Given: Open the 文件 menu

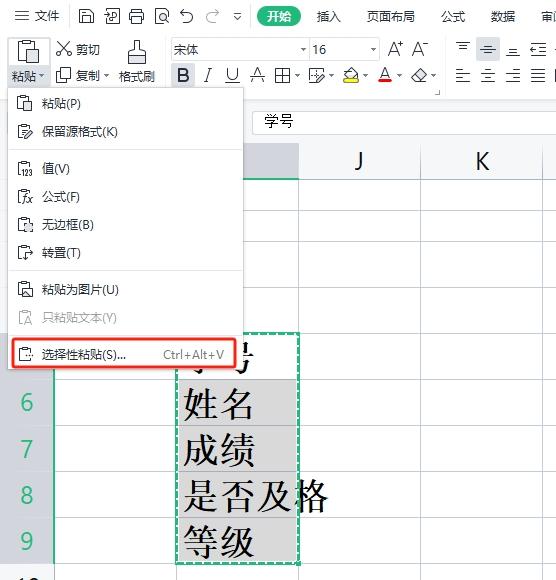Looking at the screenshot, I should coord(37,16).
